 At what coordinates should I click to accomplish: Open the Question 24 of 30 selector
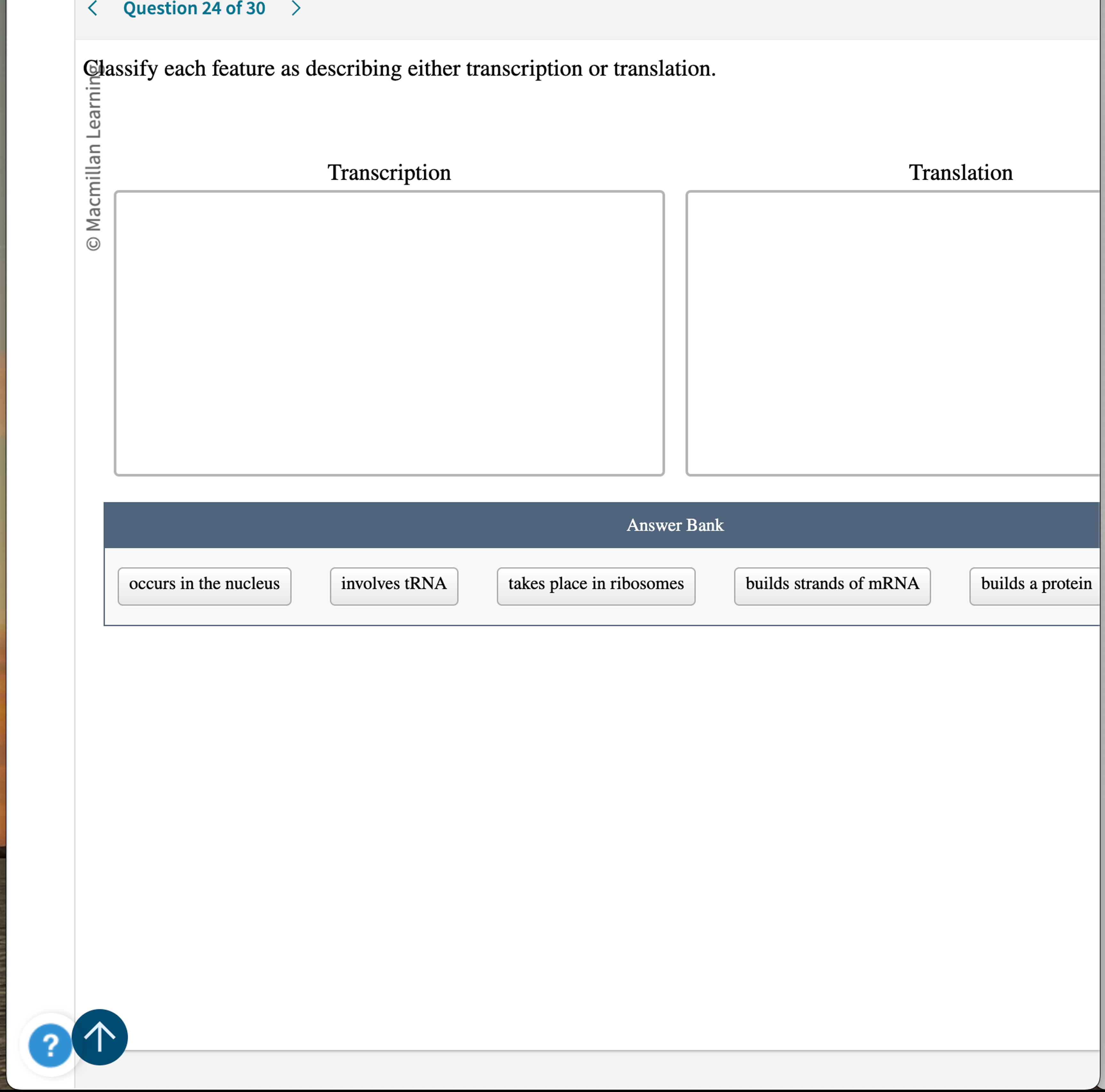(x=194, y=8)
